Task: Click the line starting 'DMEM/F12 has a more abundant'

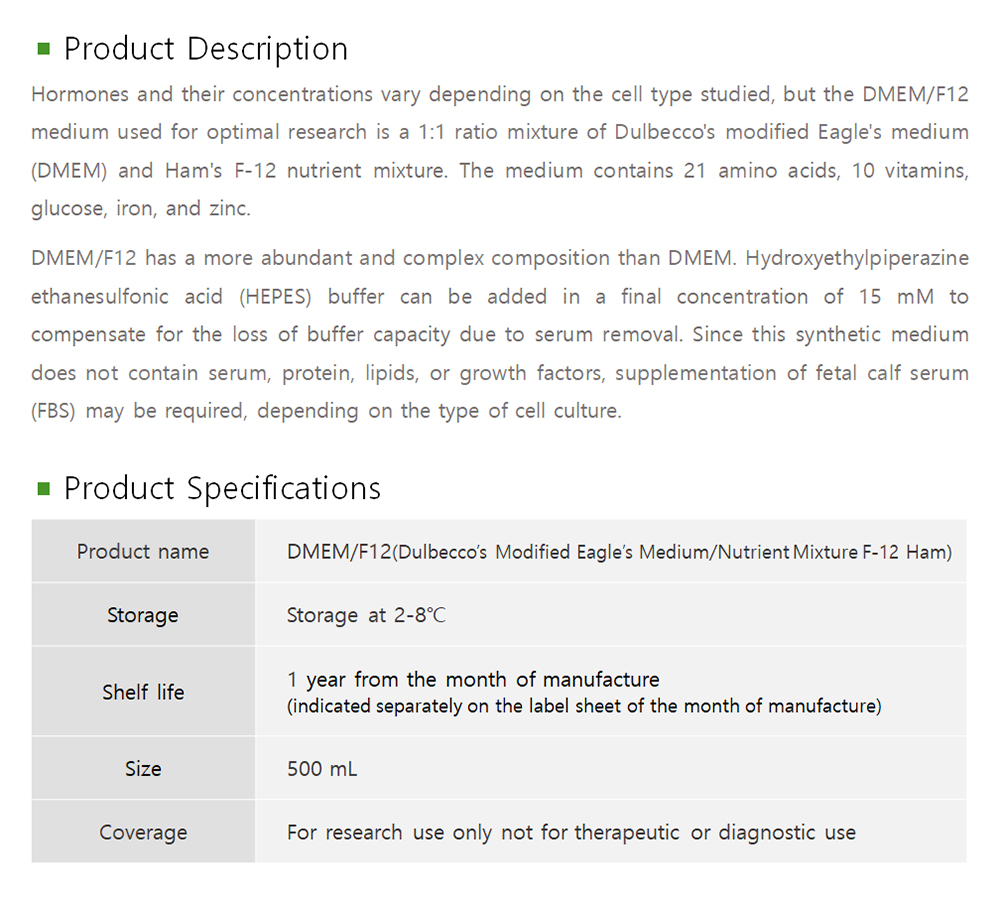Action: (500, 258)
